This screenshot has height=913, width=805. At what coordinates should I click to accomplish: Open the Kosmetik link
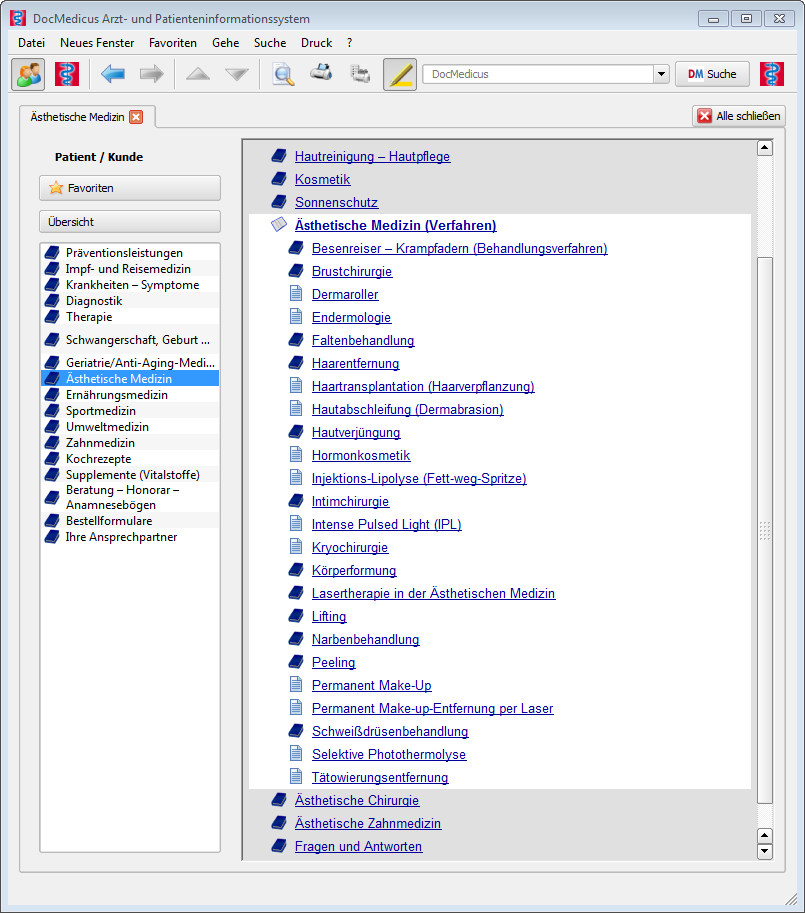click(x=322, y=179)
